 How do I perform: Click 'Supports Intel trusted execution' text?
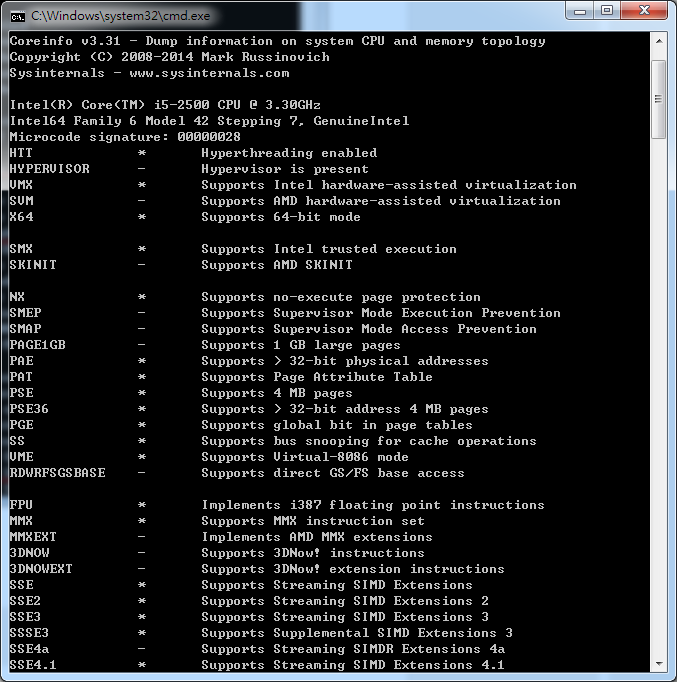[x=329, y=249]
